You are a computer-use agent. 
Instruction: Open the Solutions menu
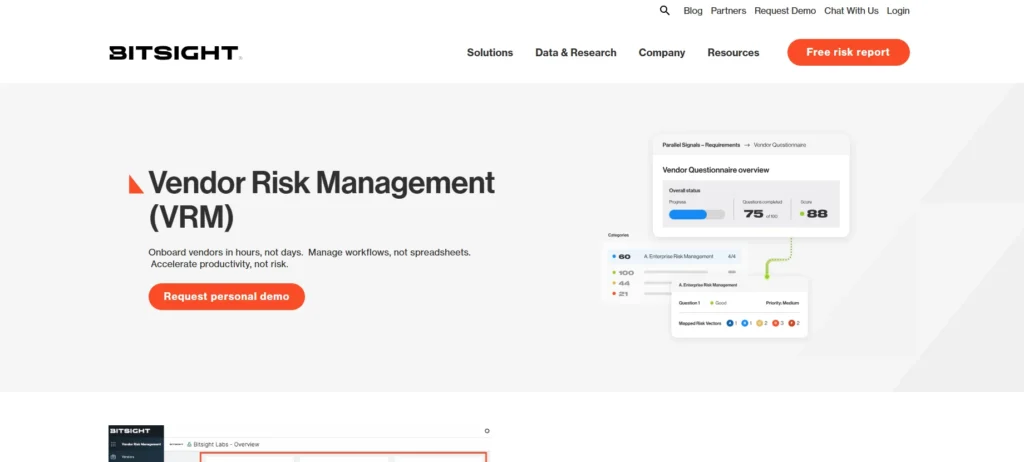pyautogui.click(x=490, y=52)
